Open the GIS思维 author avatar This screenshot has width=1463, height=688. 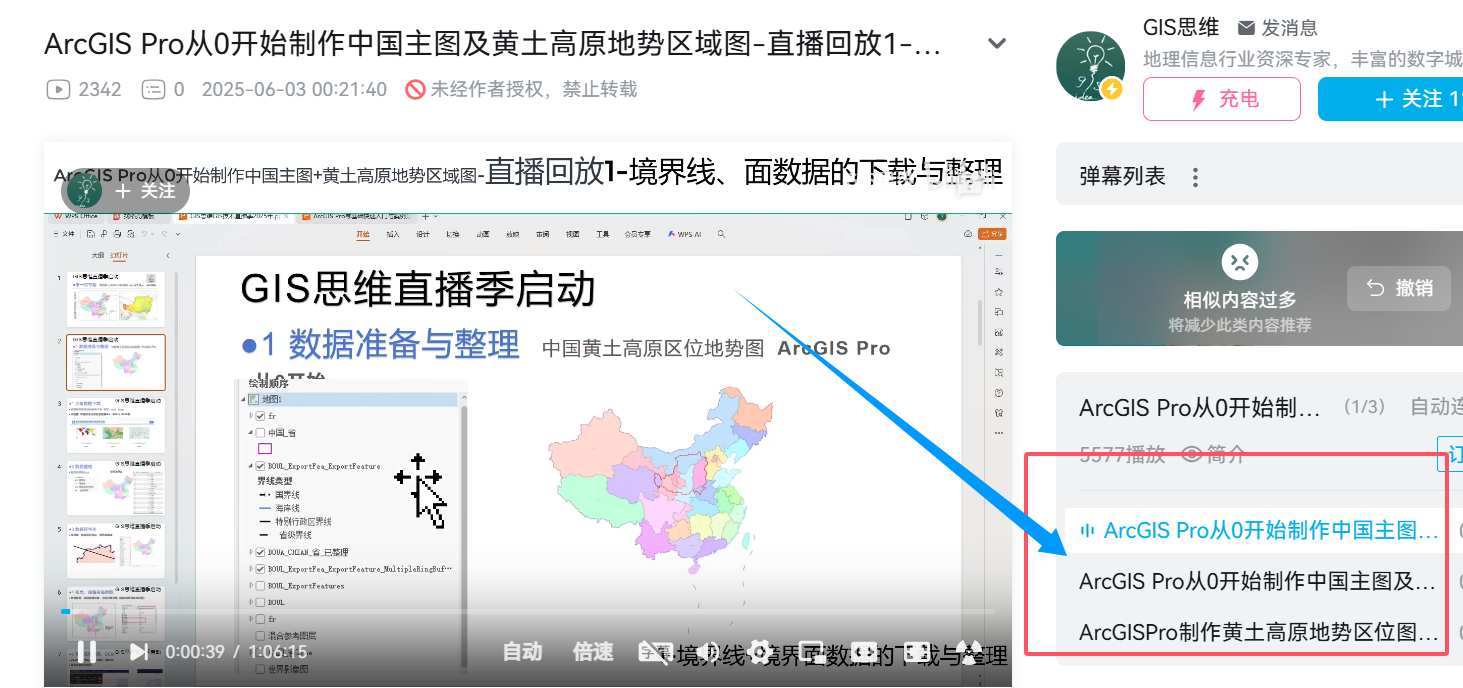tap(1091, 66)
